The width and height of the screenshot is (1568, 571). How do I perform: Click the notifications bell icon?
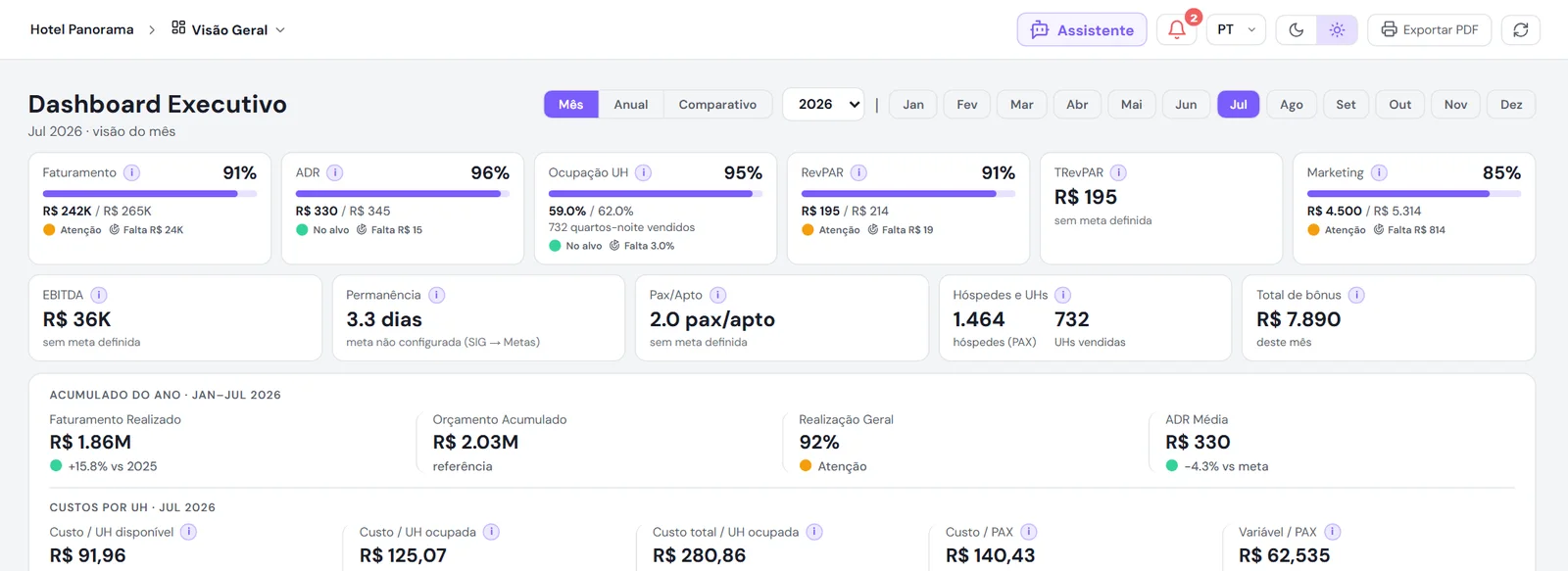[x=1177, y=29]
